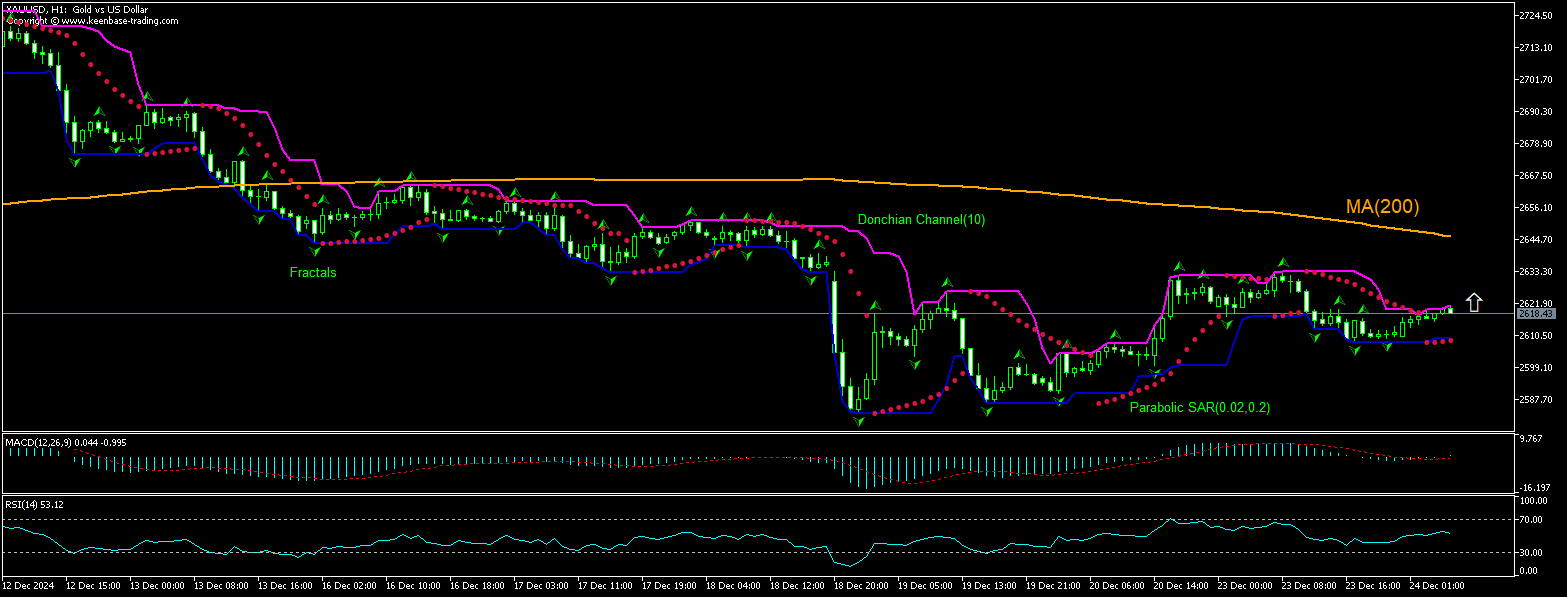Click the current price tag 2618.43
The image size is (1567, 597).
tap(1535, 314)
